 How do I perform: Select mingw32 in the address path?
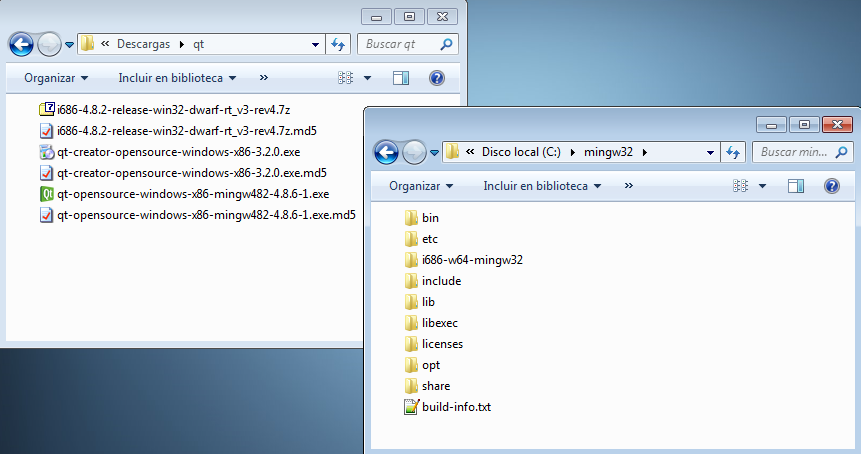608,152
